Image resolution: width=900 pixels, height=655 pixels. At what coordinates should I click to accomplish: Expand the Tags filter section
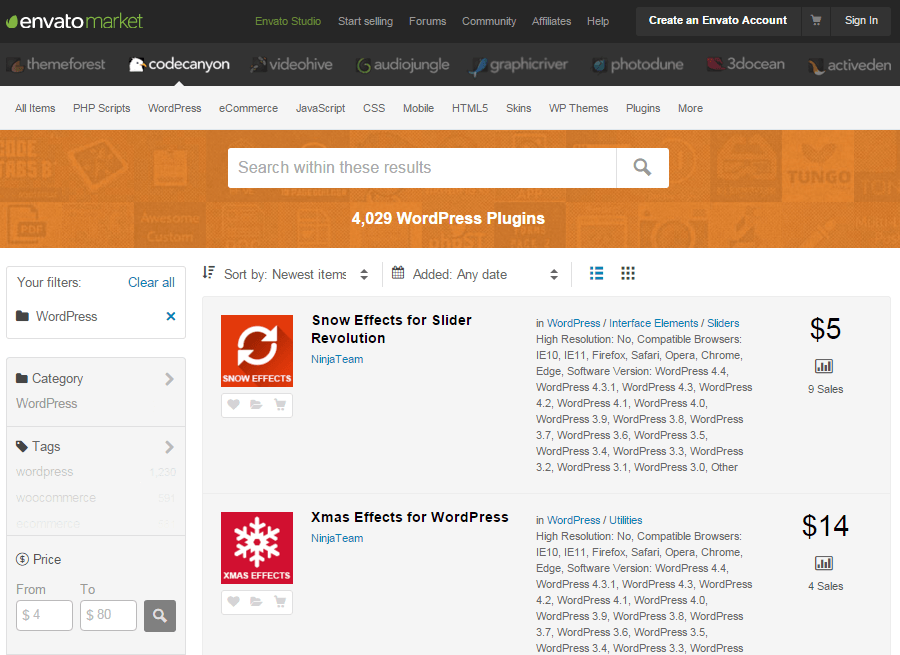click(x=169, y=447)
